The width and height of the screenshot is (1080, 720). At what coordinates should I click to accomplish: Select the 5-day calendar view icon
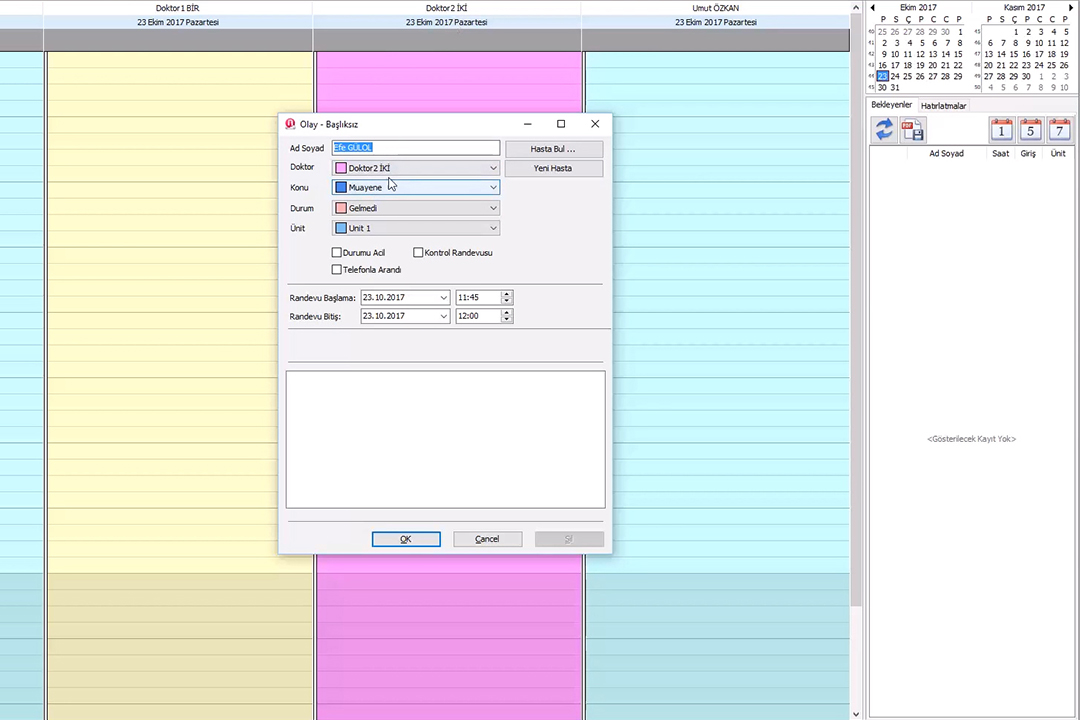click(x=1030, y=129)
